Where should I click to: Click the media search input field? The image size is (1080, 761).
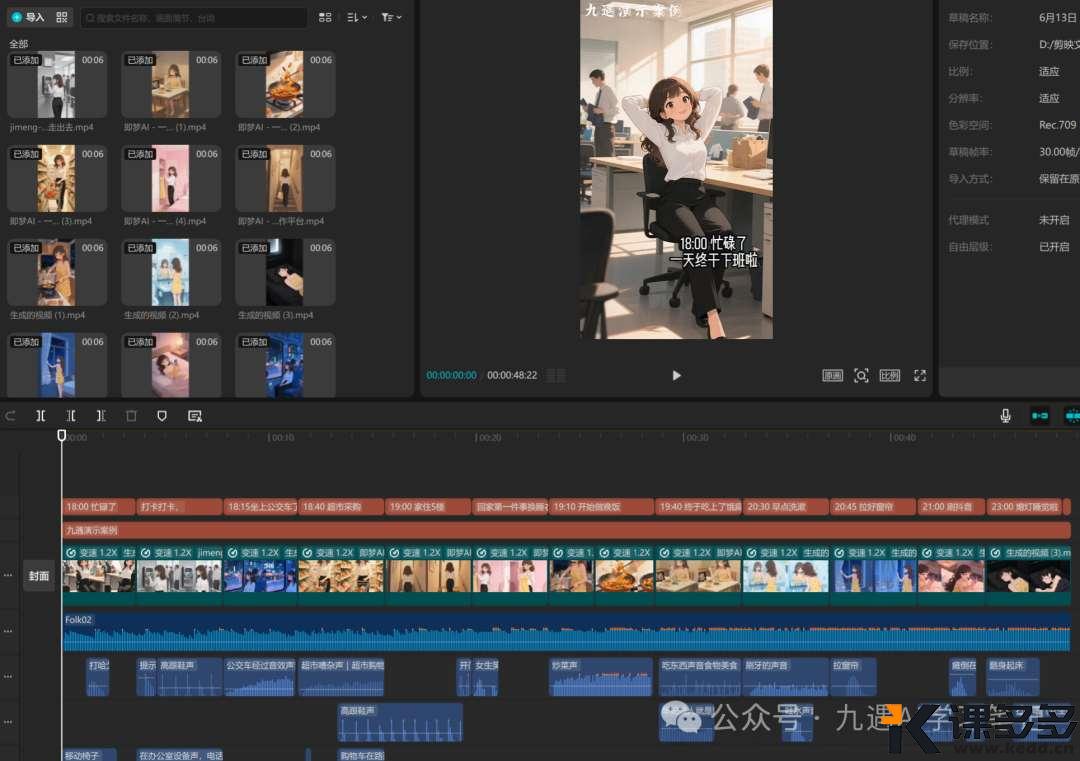click(194, 18)
